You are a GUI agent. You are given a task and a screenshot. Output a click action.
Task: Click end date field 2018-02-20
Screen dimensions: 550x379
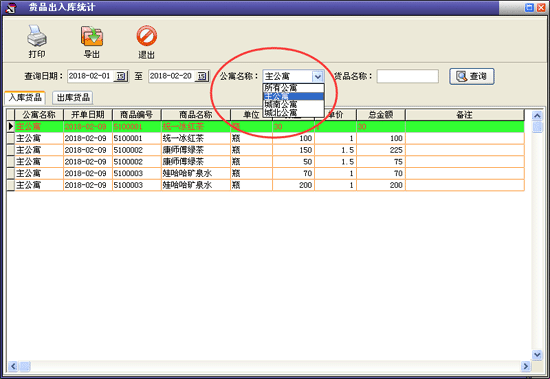coord(172,76)
